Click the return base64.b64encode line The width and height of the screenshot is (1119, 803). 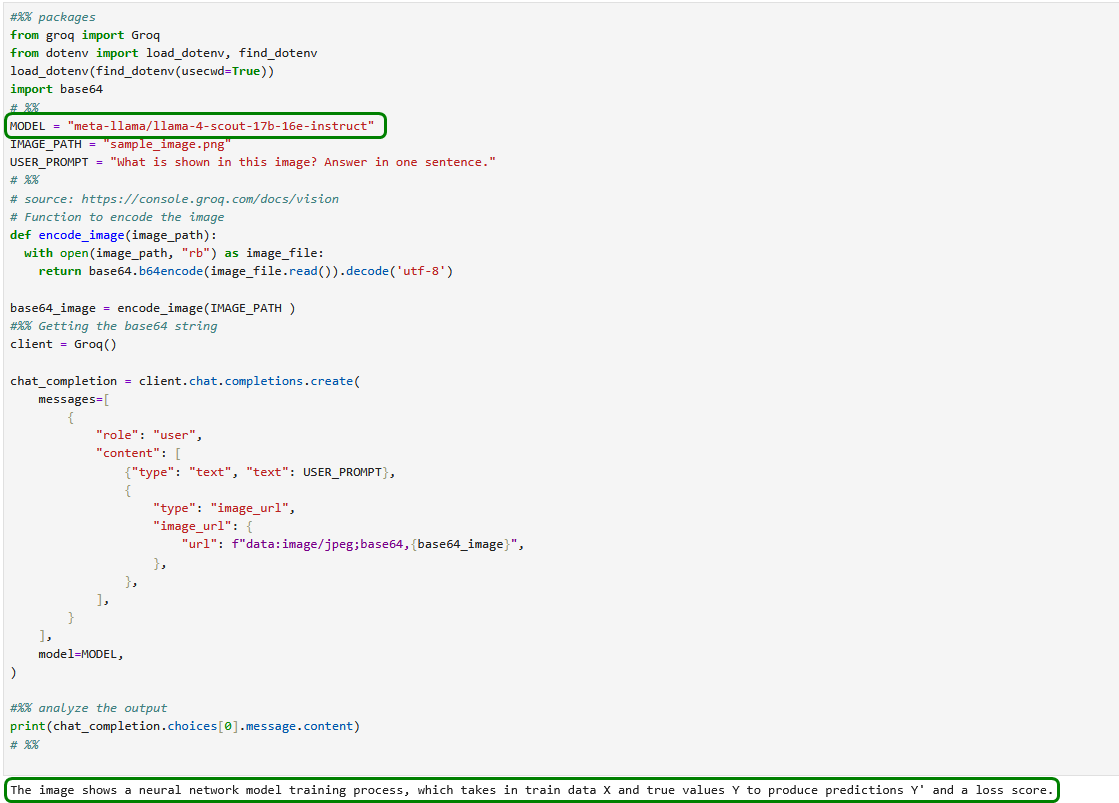[245, 271]
